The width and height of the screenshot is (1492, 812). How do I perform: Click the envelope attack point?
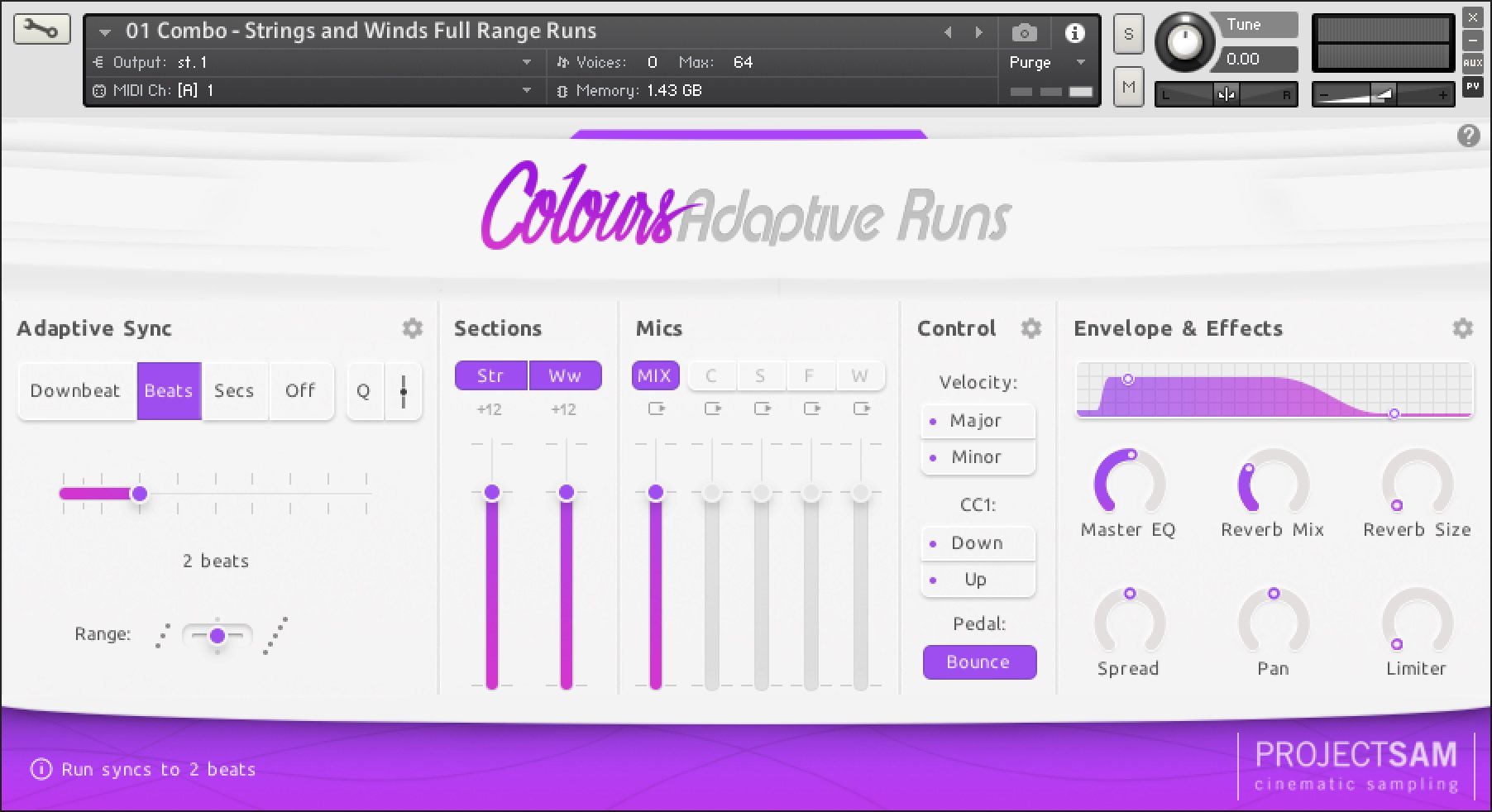(x=1127, y=380)
